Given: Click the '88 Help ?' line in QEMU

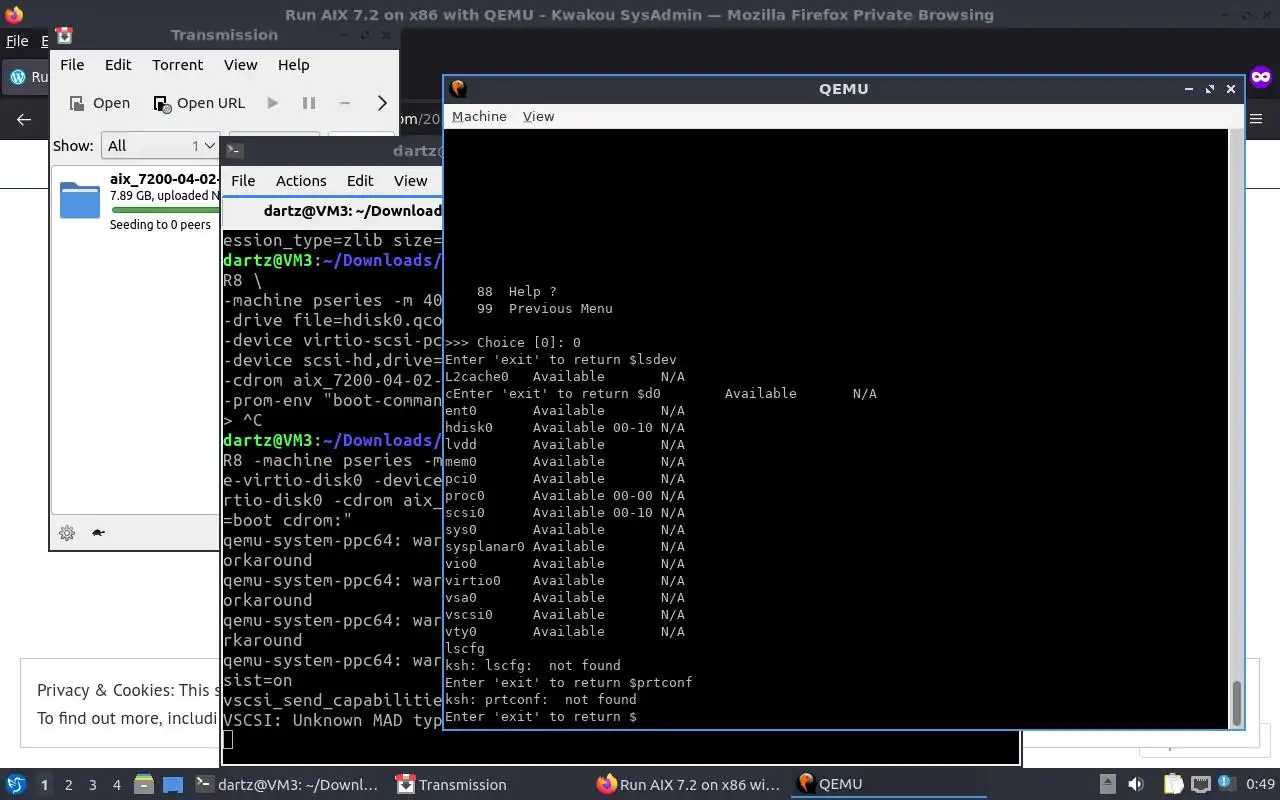Looking at the screenshot, I should pyautogui.click(x=517, y=292).
